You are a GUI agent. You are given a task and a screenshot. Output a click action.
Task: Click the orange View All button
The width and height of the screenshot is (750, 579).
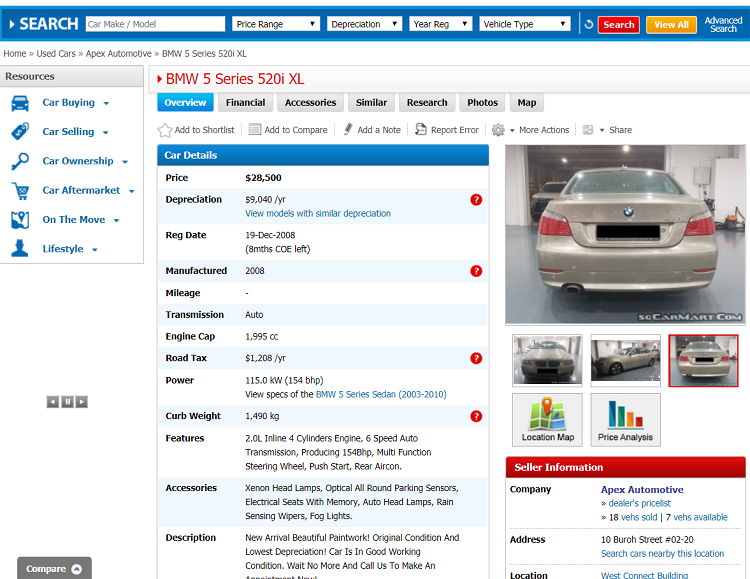(x=671, y=24)
